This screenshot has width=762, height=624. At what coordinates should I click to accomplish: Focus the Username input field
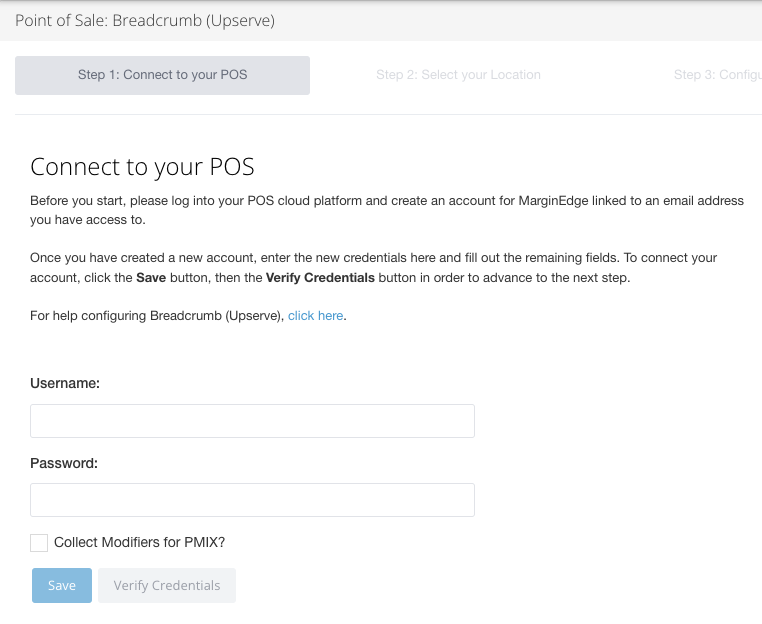252,421
